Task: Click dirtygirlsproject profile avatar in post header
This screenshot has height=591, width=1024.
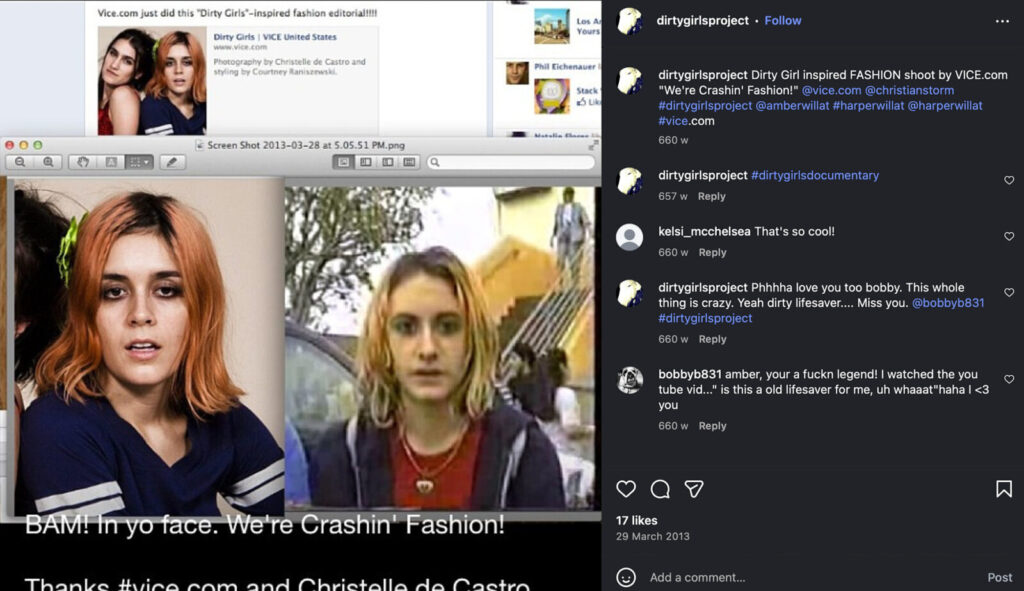Action: [629, 21]
